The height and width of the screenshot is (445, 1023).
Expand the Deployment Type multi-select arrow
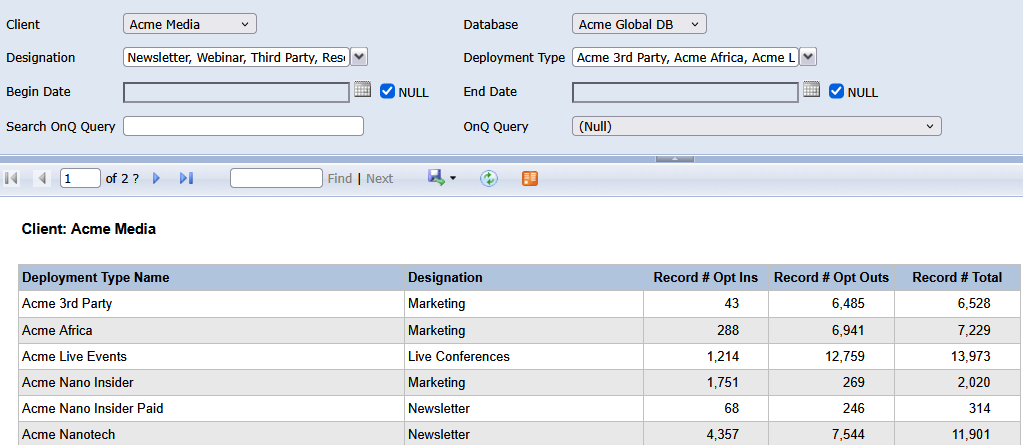coord(808,57)
